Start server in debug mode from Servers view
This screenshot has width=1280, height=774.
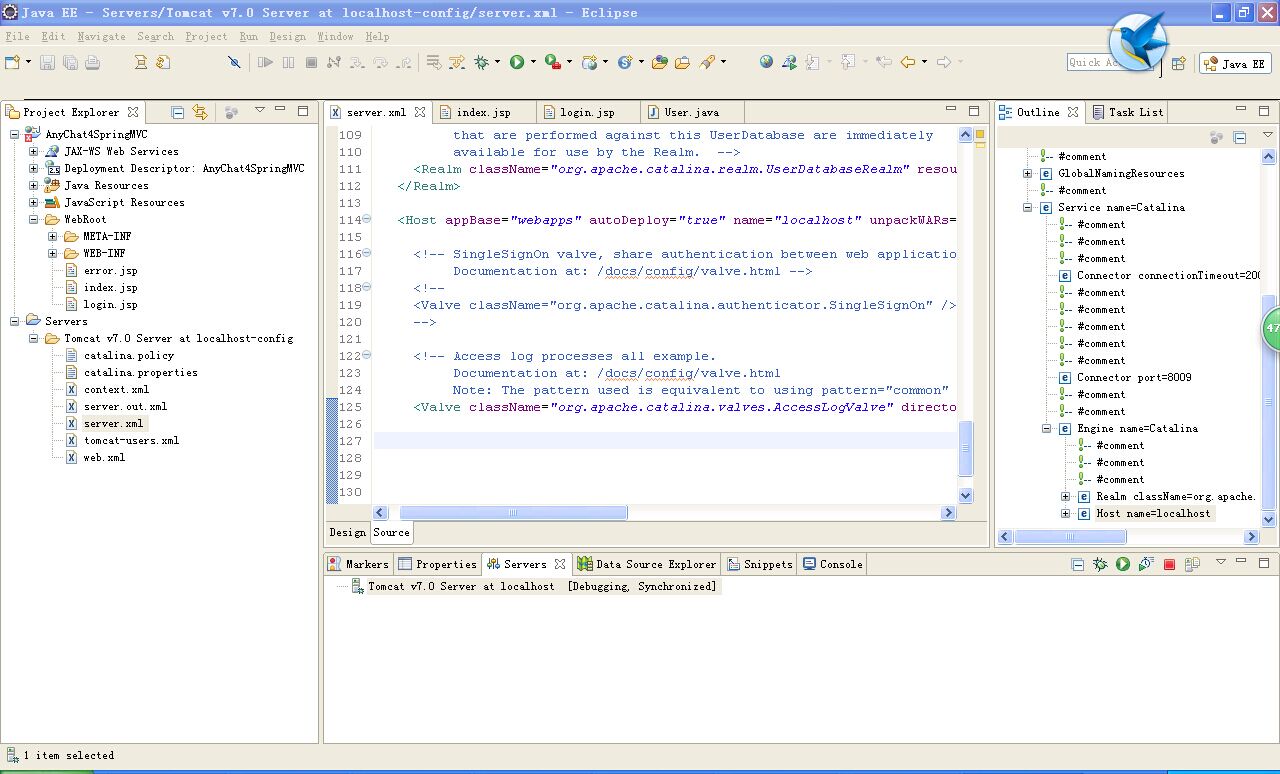[1100, 564]
